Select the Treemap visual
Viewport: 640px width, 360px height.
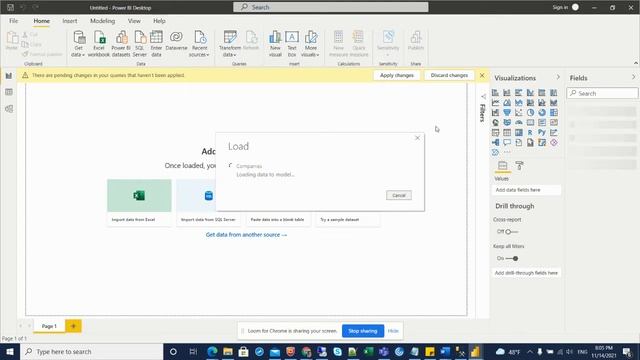pos(553,113)
